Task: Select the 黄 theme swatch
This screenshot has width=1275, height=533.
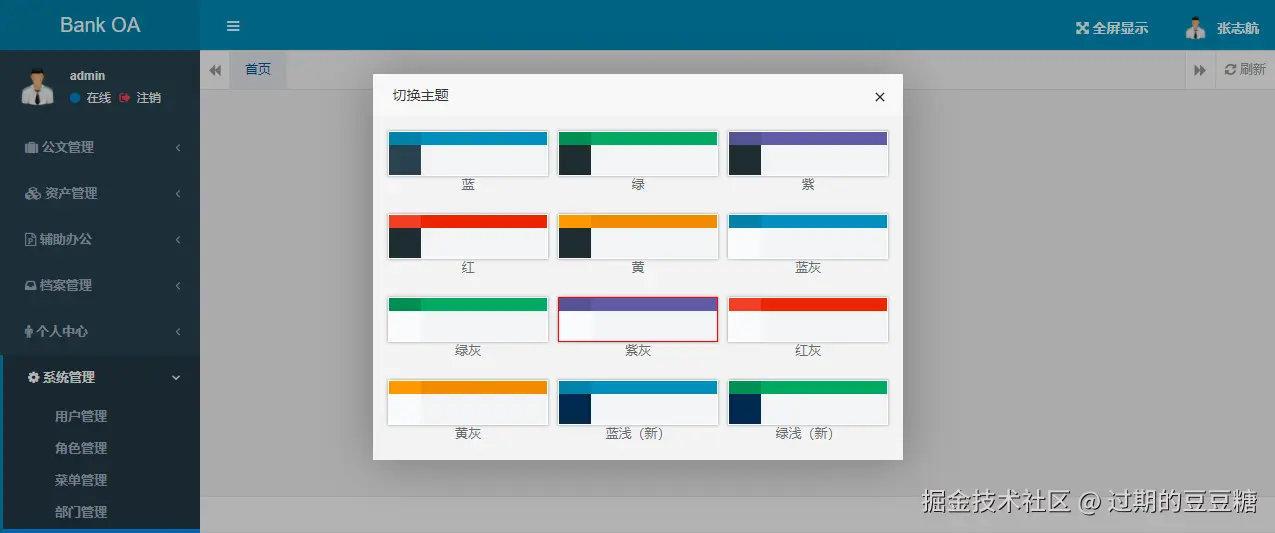Action: [638, 236]
